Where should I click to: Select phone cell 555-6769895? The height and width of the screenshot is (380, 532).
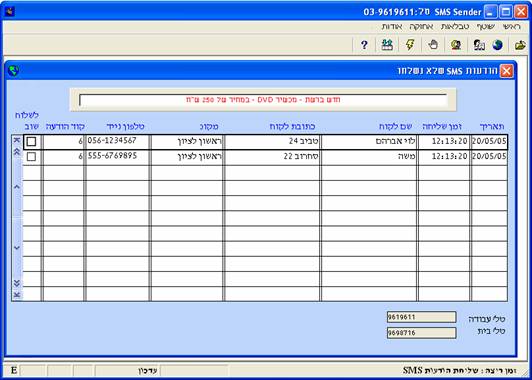tap(117, 157)
